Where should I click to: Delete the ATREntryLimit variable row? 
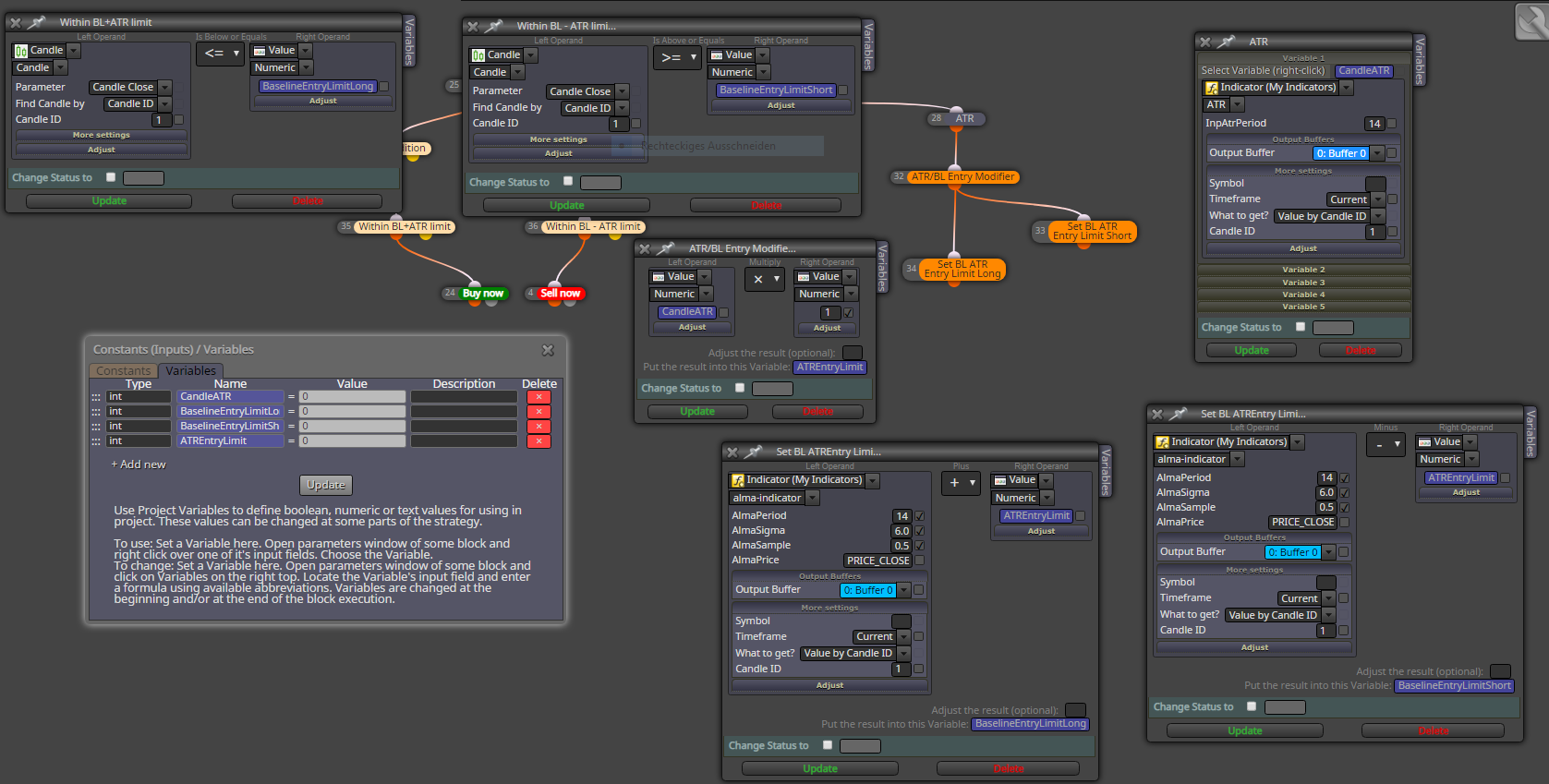tap(539, 441)
